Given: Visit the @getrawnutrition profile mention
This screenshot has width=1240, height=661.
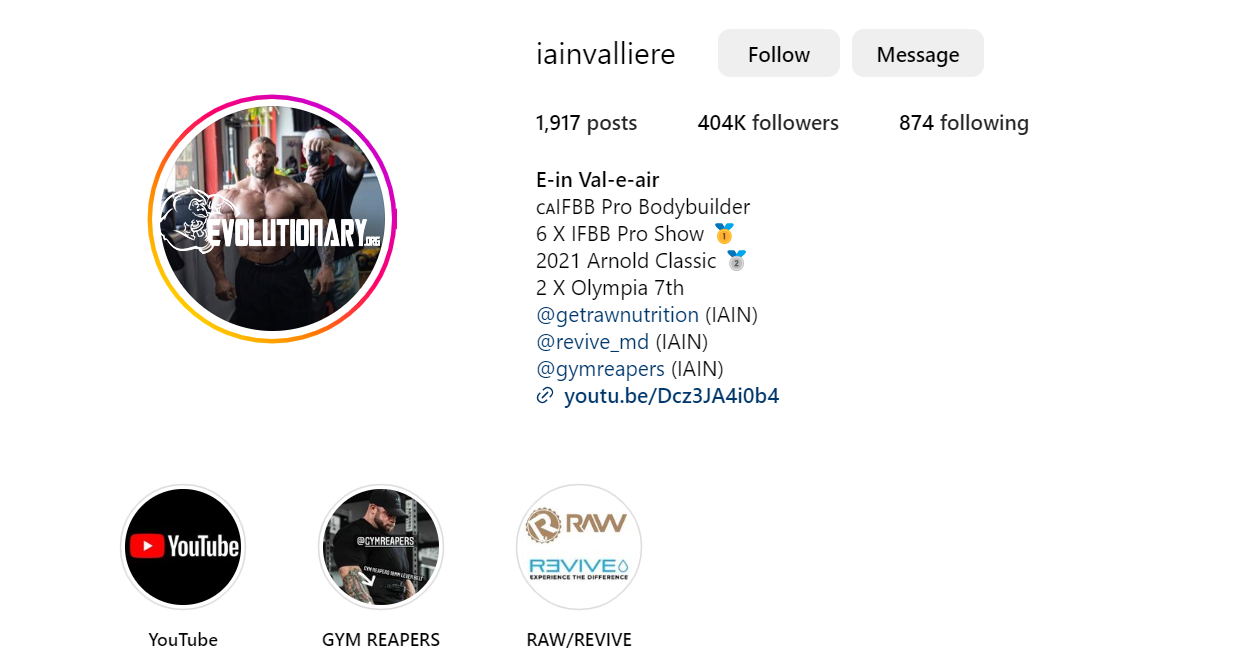Looking at the screenshot, I should point(618,315).
